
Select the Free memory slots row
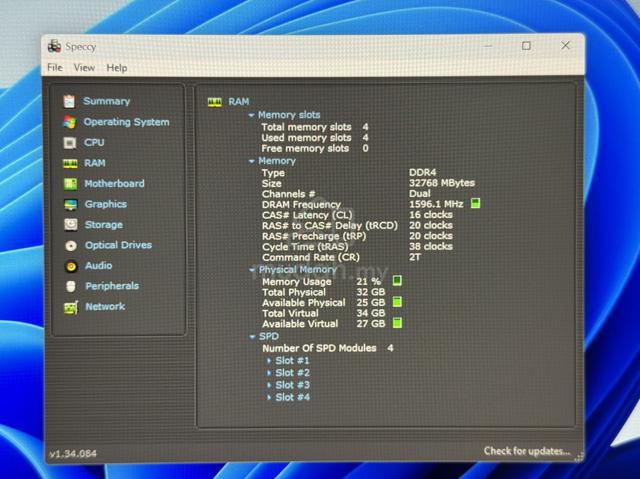coord(315,149)
